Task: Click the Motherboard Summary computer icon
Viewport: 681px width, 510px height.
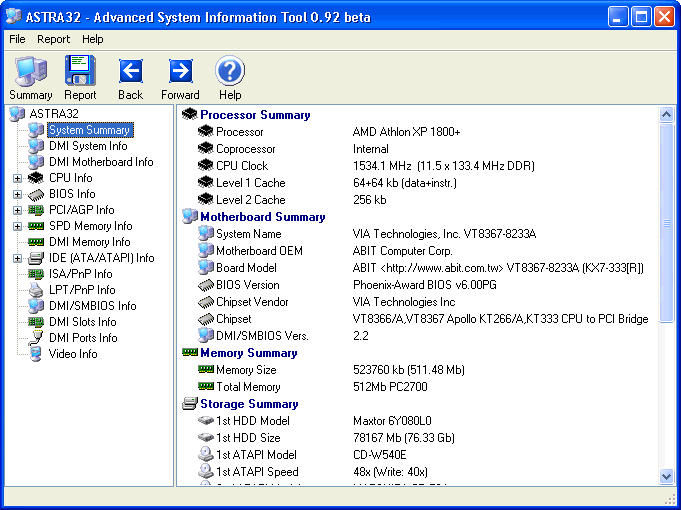Action: pos(190,216)
